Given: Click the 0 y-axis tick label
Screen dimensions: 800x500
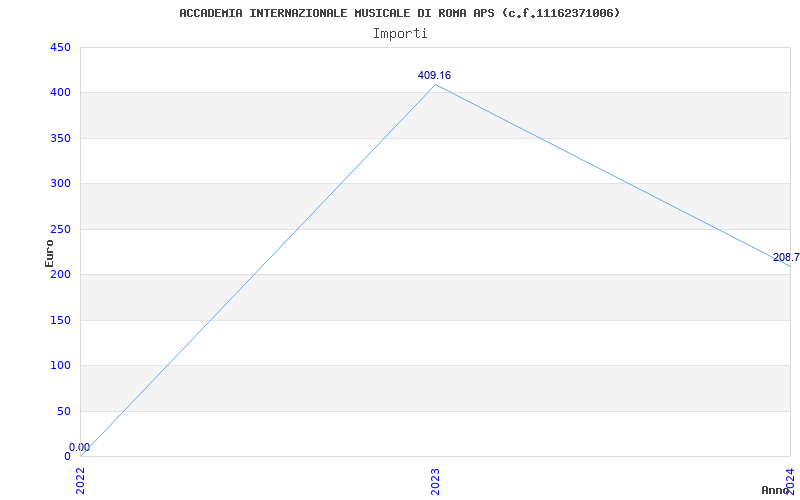Looking at the screenshot, I should [x=67, y=457].
